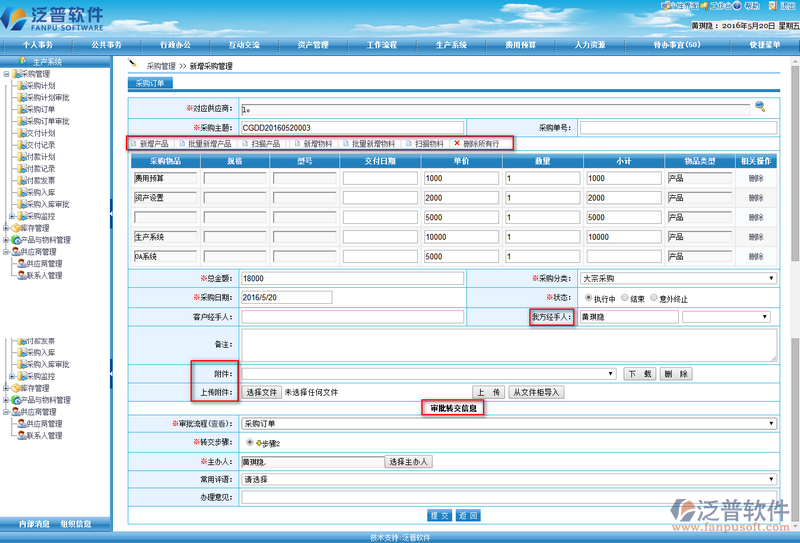
Task: Click the 提交 submit button
Action: [439, 516]
